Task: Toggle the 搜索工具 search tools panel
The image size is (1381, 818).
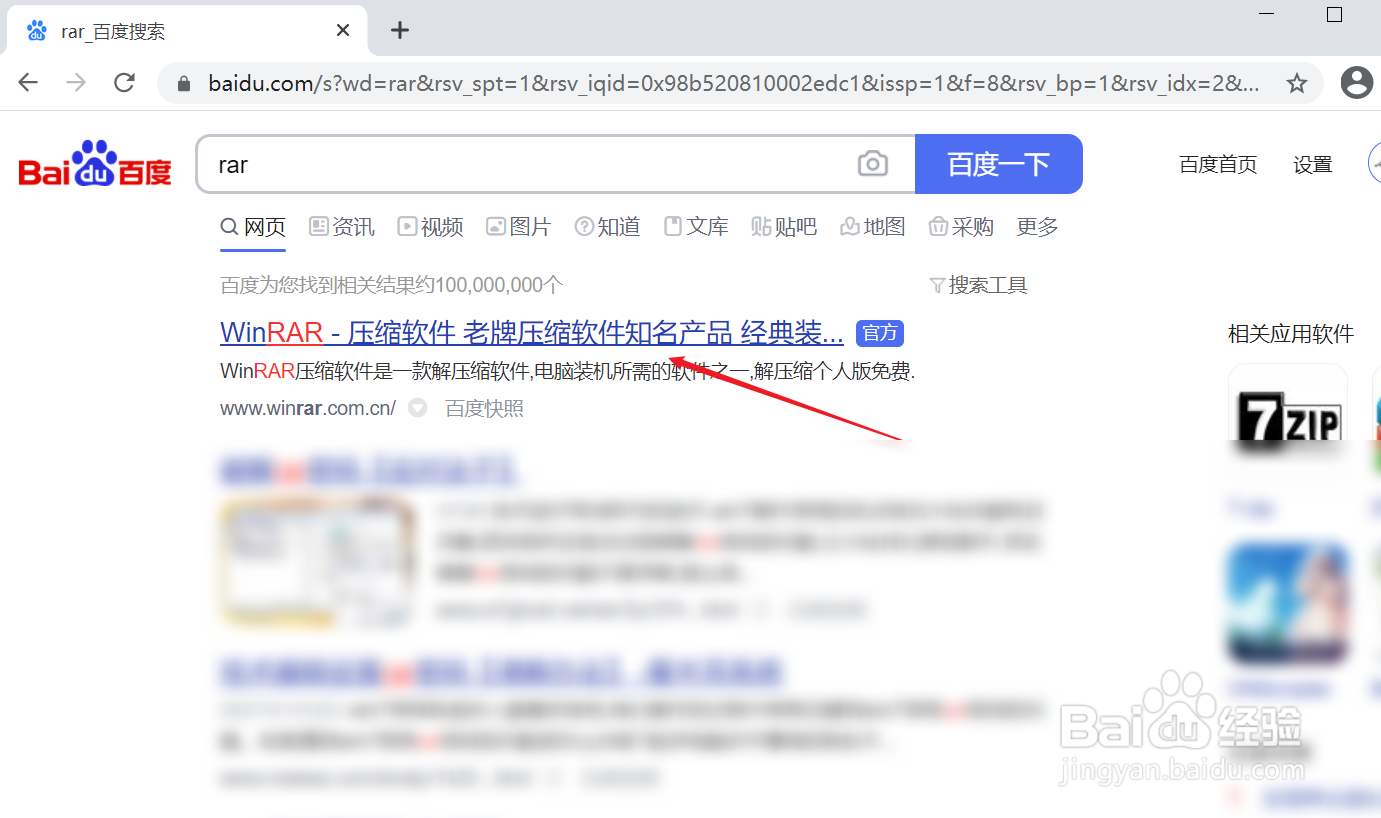Action: click(x=978, y=285)
